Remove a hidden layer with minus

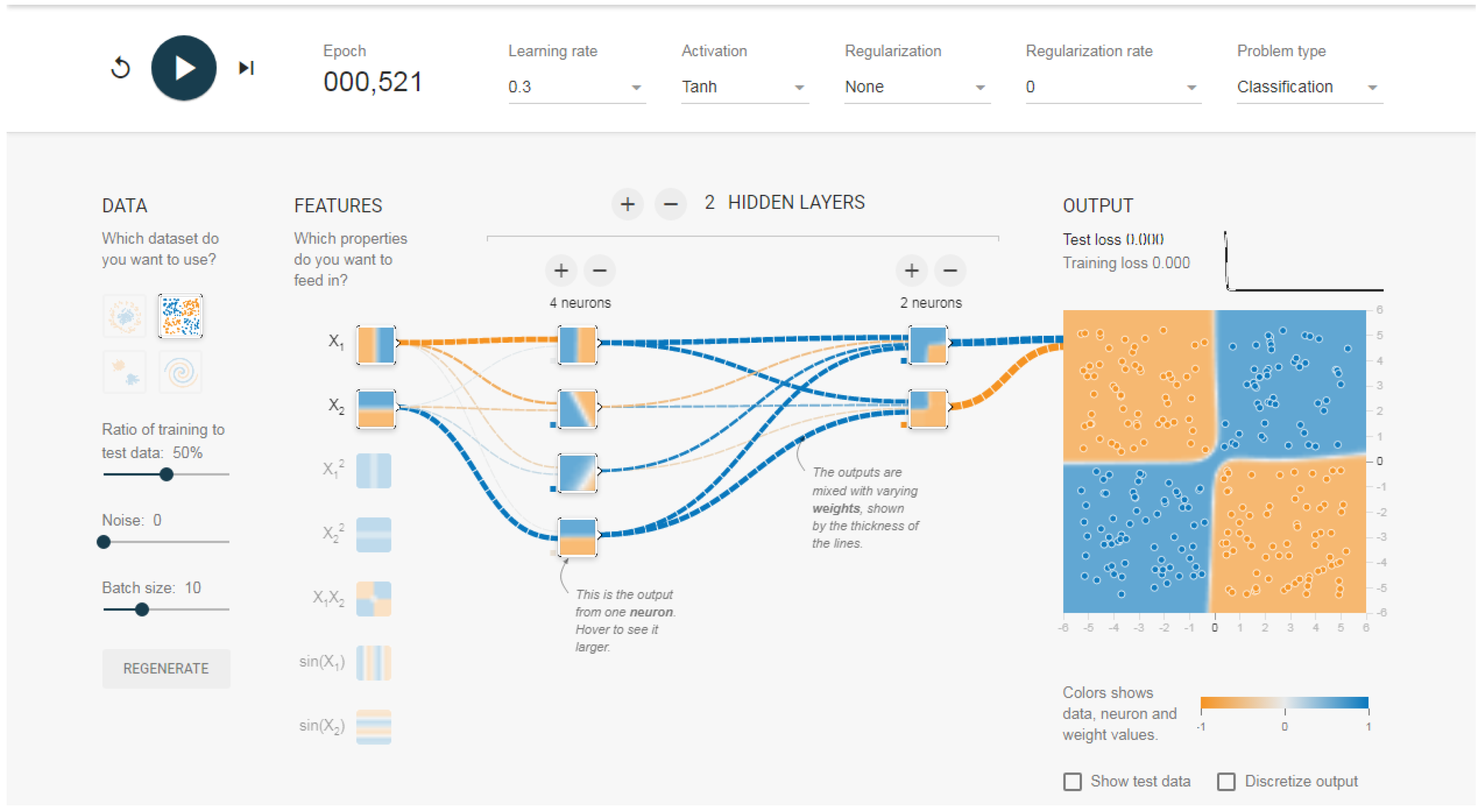(670, 204)
